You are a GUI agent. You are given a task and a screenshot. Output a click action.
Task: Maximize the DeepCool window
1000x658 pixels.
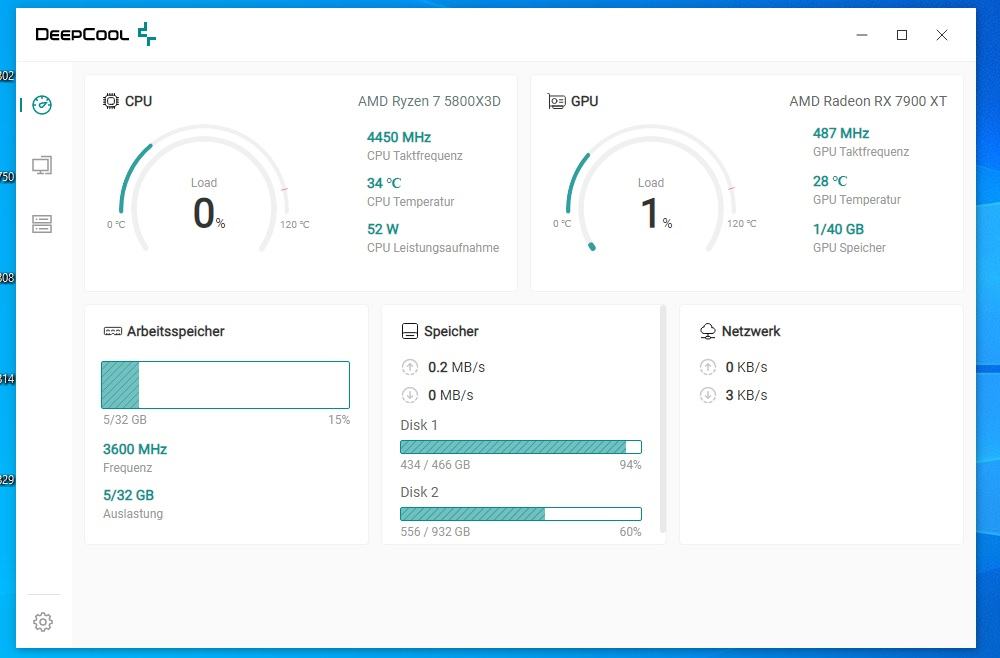pyautogui.click(x=902, y=35)
